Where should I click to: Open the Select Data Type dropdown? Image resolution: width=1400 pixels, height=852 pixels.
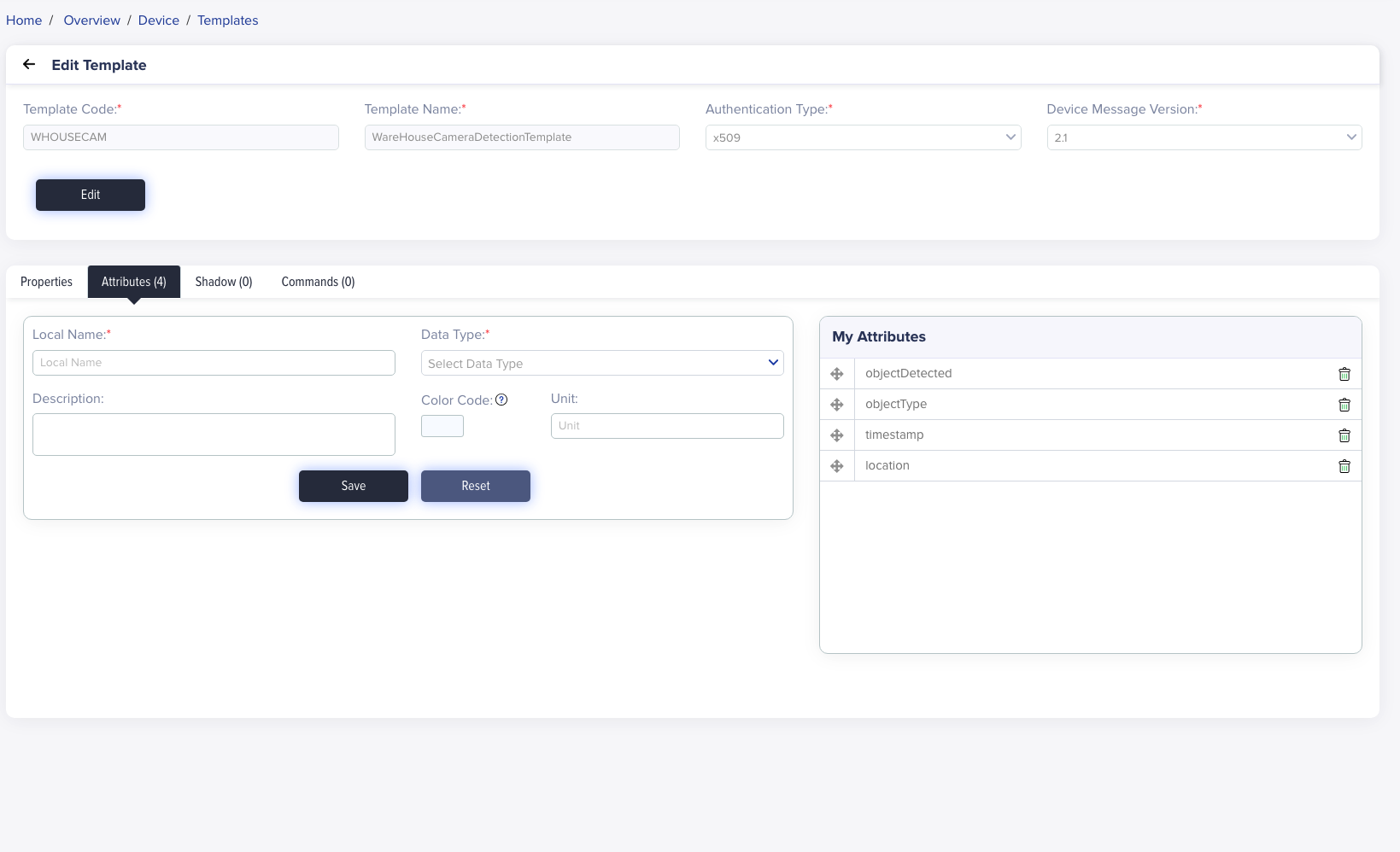point(601,363)
